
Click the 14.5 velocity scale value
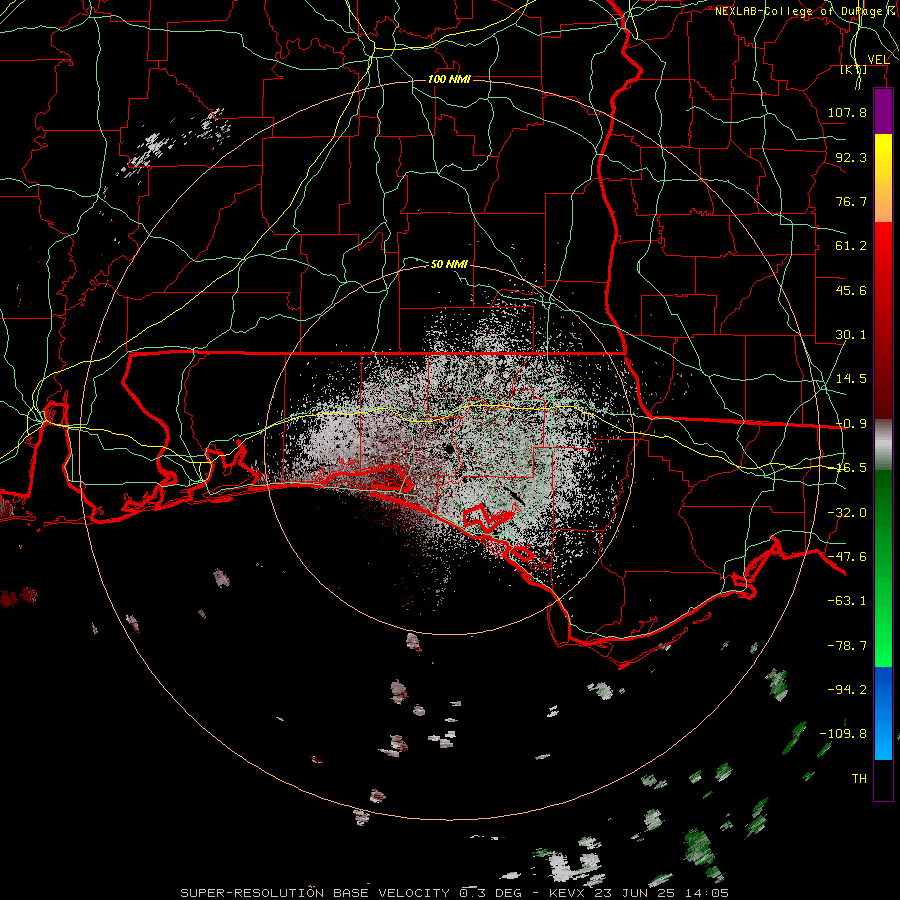tap(851, 379)
